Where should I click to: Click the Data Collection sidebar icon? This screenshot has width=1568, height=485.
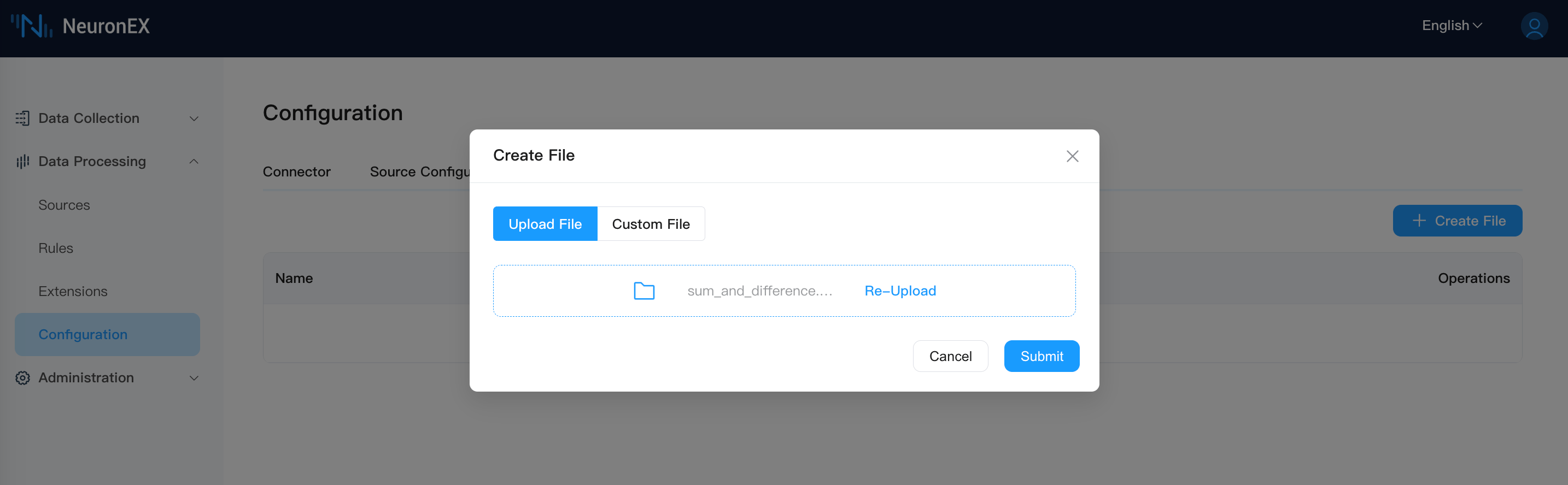pyautogui.click(x=22, y=119)
